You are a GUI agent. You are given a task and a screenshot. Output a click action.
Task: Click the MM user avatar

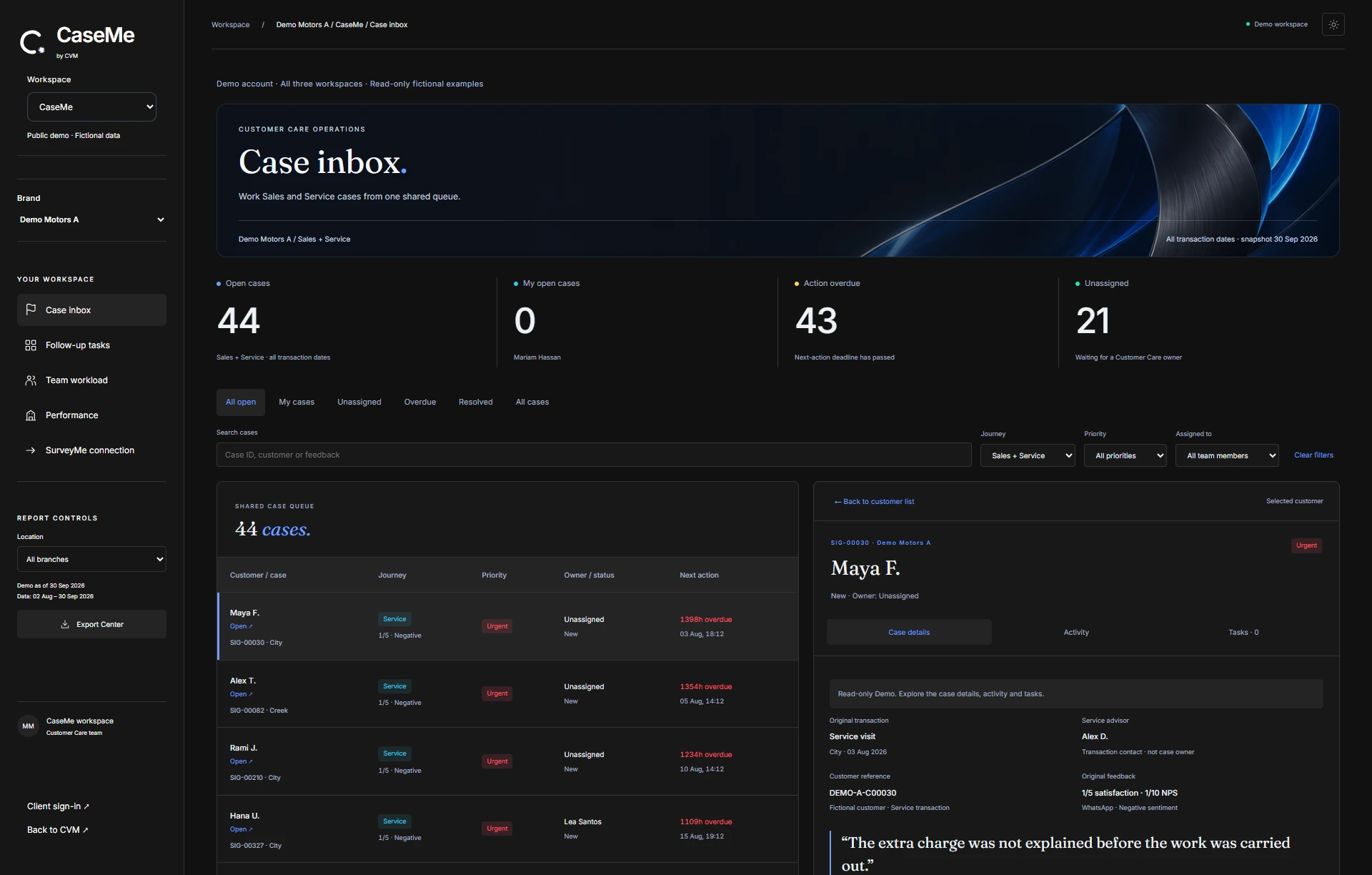tap(28, 726)
